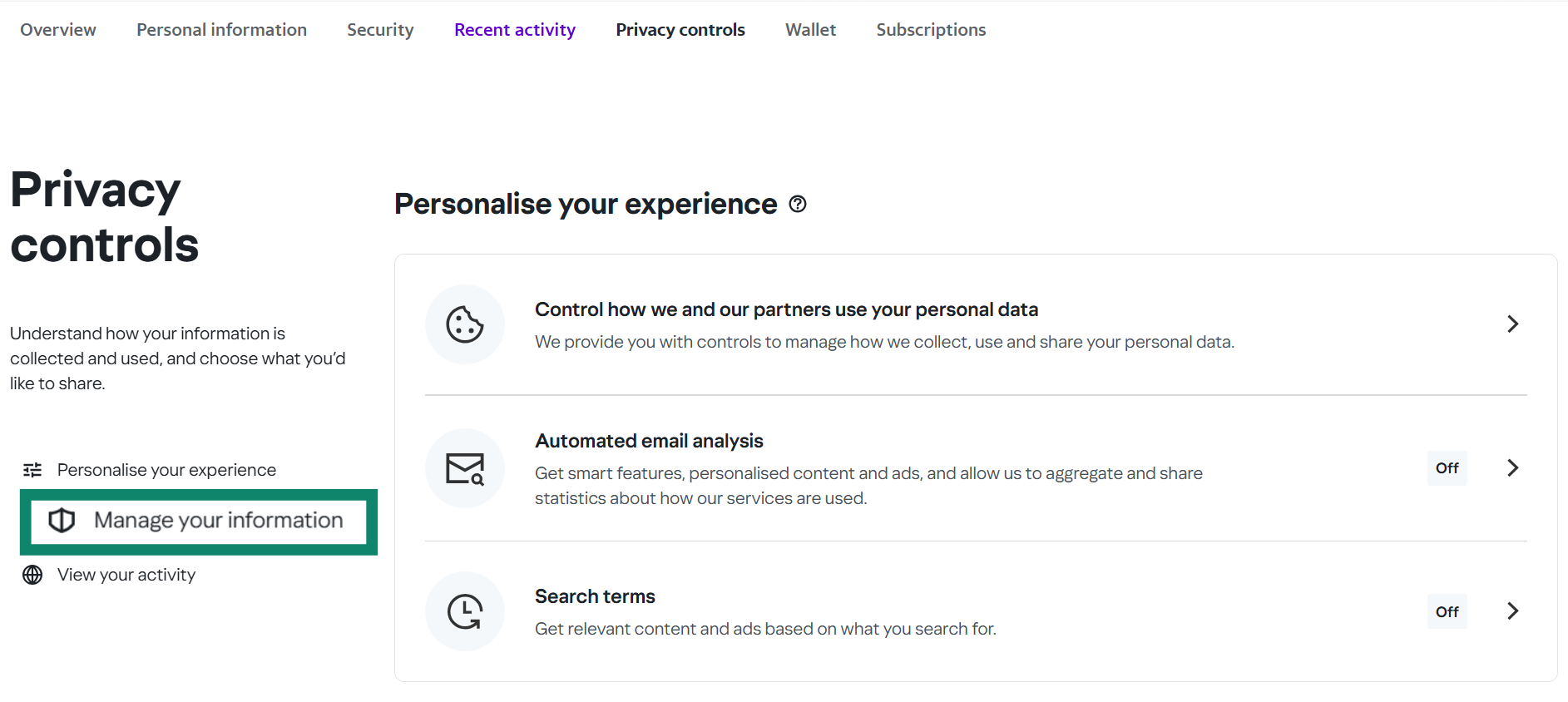
Task: Switch to the Security tab
Action: pyautogui.click(x=380, y=29)
